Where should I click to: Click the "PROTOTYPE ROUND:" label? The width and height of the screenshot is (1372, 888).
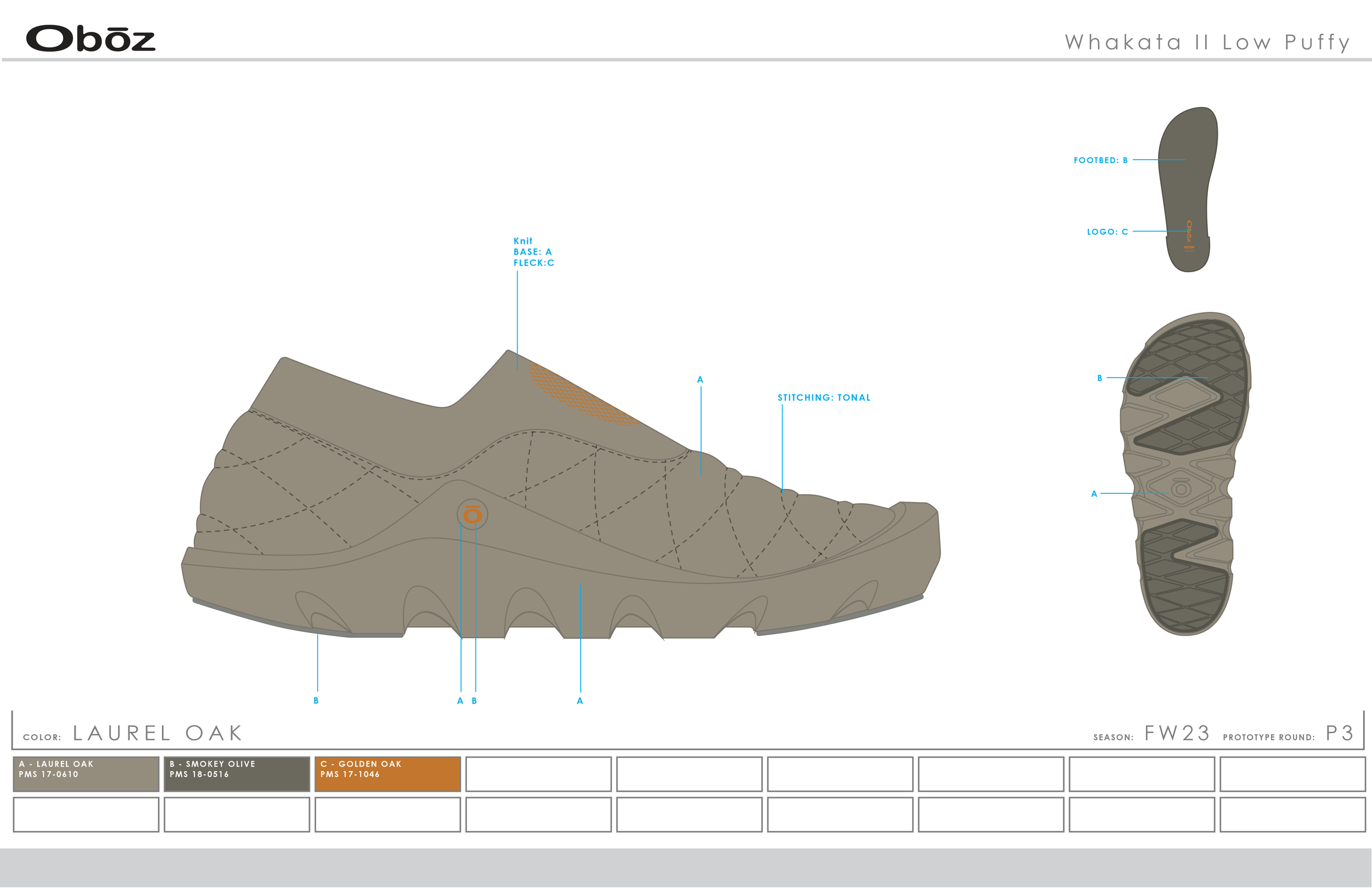pyautogui.click(x=1269, y=738)
